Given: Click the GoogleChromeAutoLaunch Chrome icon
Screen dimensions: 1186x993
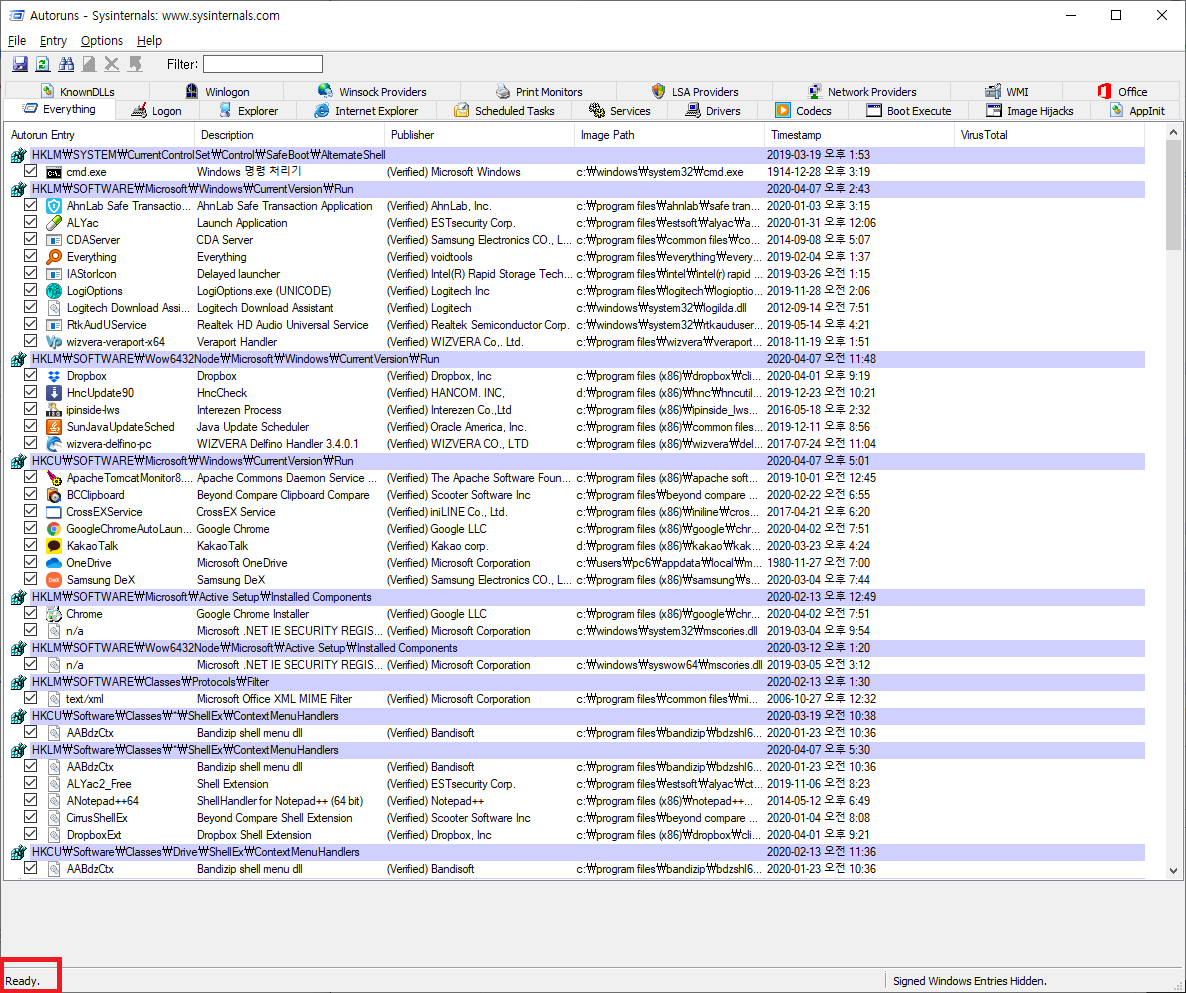Looking at the screenshot, I should click(54, 529).
